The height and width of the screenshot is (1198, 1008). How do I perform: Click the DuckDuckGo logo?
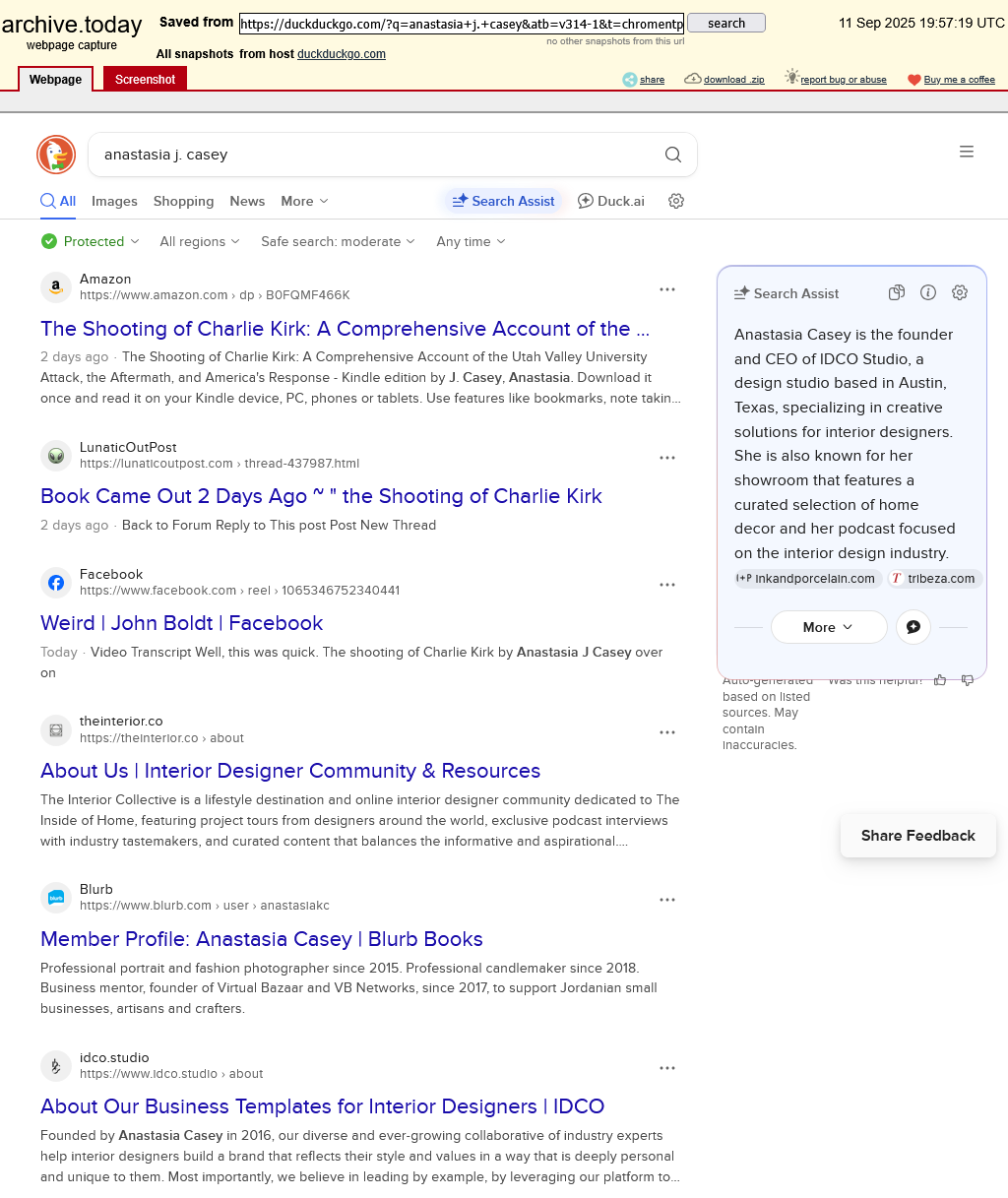point(56,155)
